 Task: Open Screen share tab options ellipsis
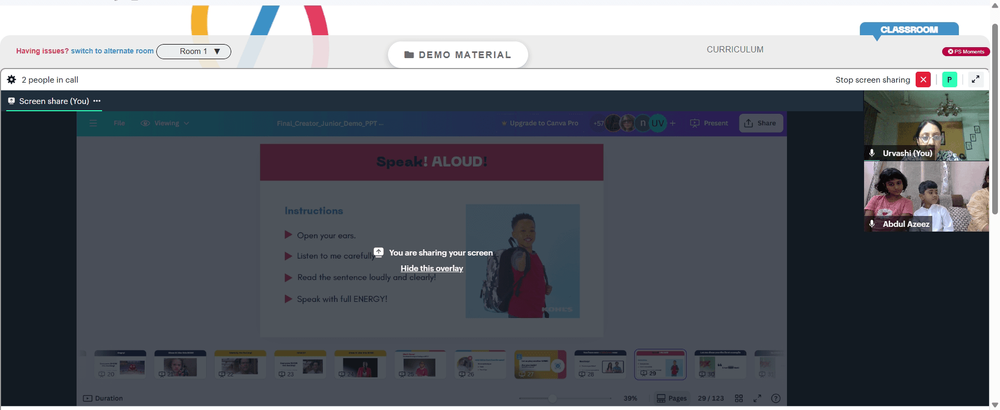tap(97, 101)
